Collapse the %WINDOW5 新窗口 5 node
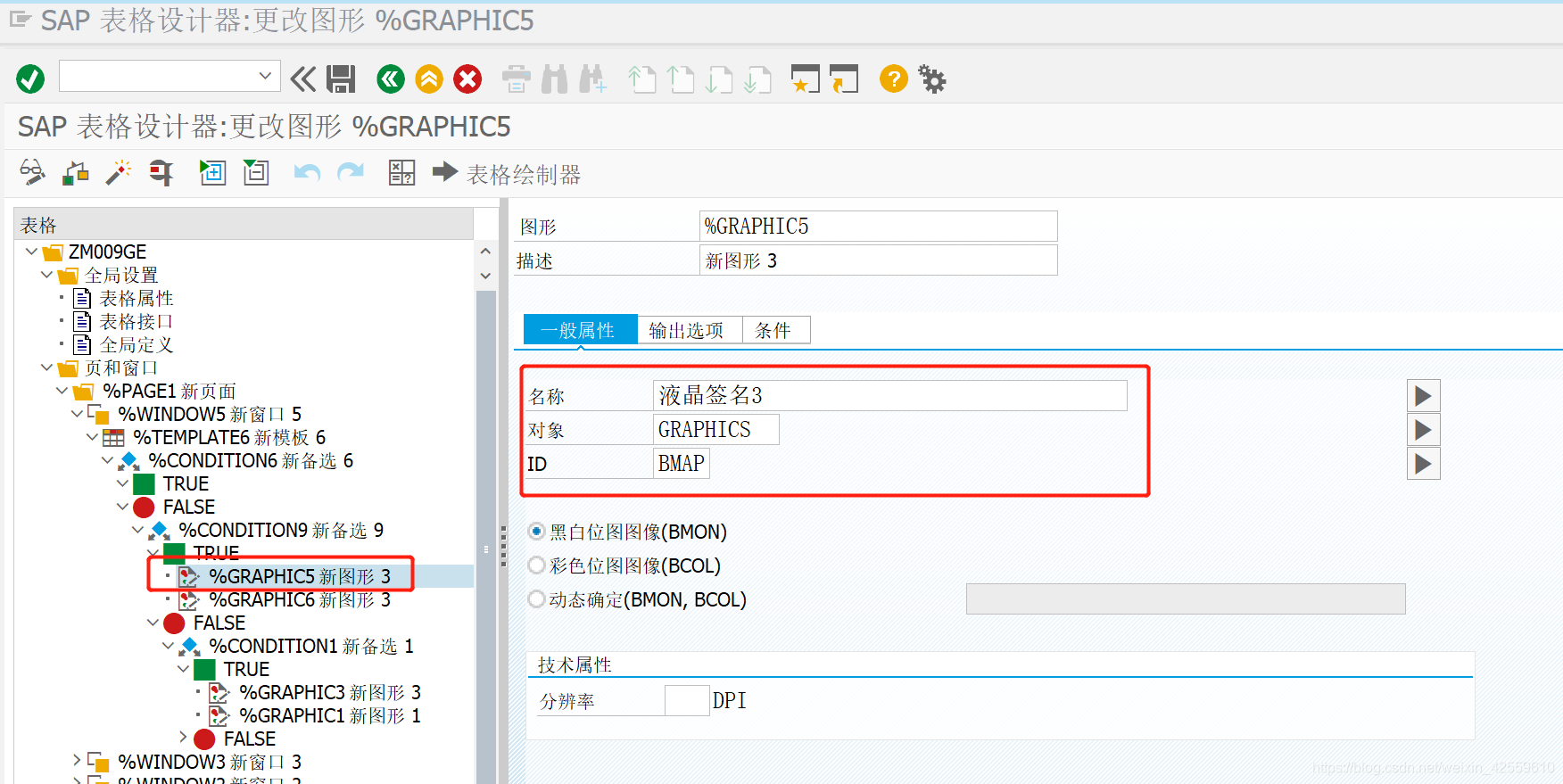Image resolution: width=1563 pixels, height=784 pixels. click(x=78, y=414)
